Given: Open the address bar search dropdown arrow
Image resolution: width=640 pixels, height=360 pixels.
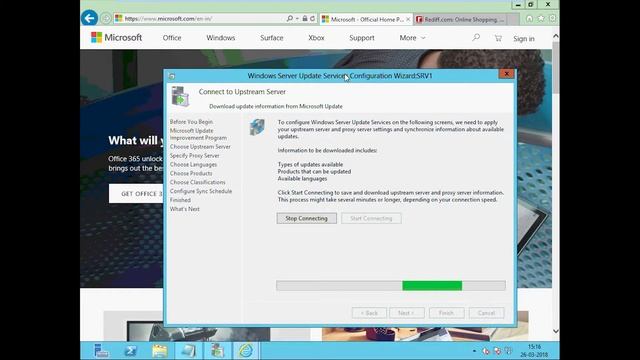Looking at the screenshot, I should click(297, 19).
